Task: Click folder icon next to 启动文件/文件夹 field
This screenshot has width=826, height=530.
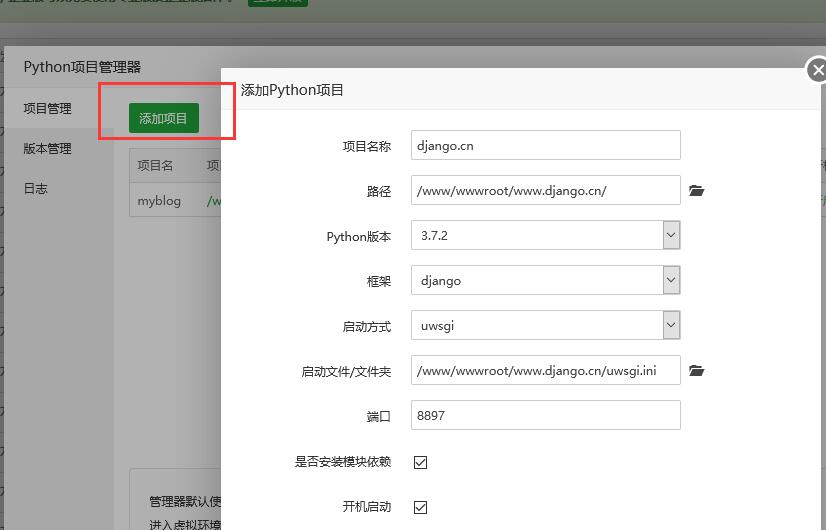Action: pyautogui.click(x=697, y=371)
